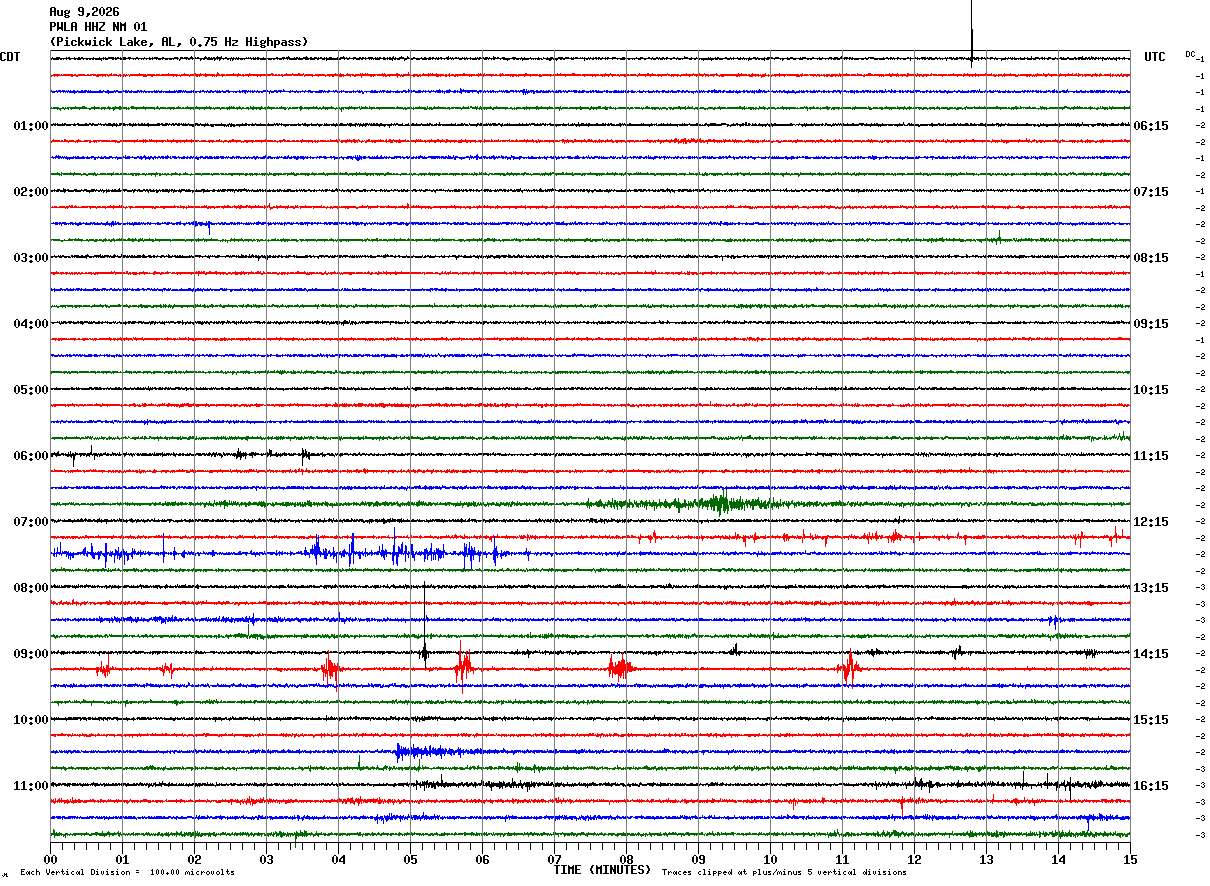The image size is (1210, 886).
Task: Select the 02:00 CDT row label
Action: click(x=31, y=192)
